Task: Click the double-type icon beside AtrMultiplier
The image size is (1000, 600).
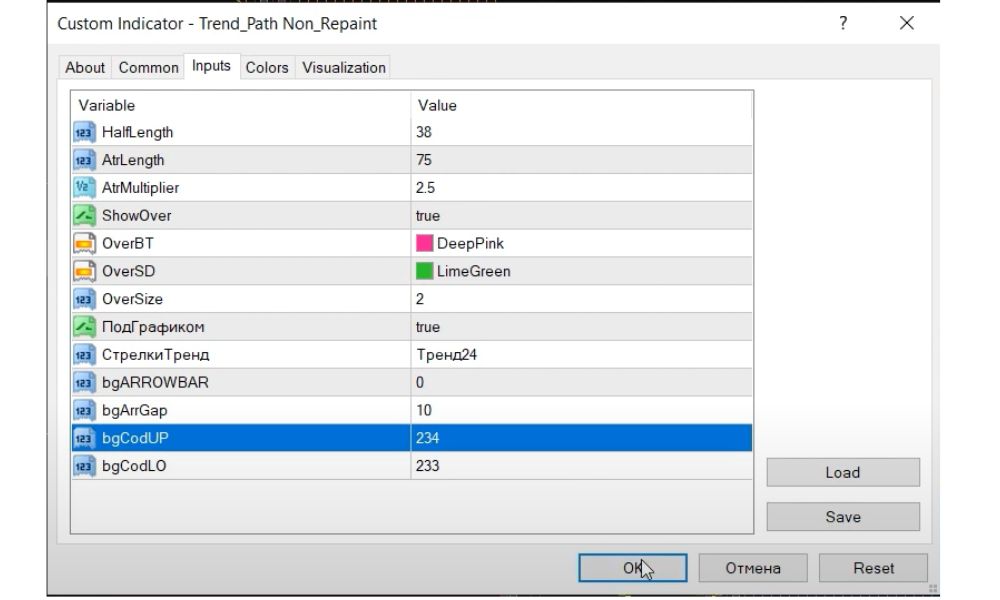Action: (x=84, y=188)
